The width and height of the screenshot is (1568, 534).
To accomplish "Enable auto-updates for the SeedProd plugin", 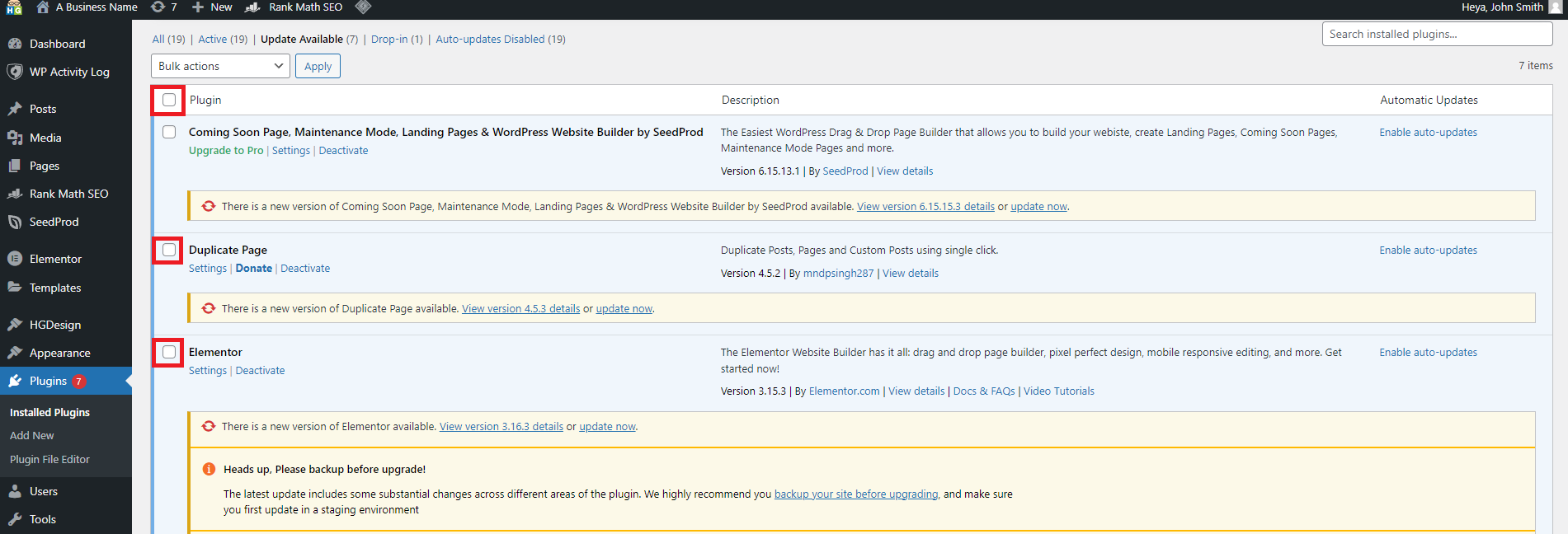I will click(x=1428, y=132).
